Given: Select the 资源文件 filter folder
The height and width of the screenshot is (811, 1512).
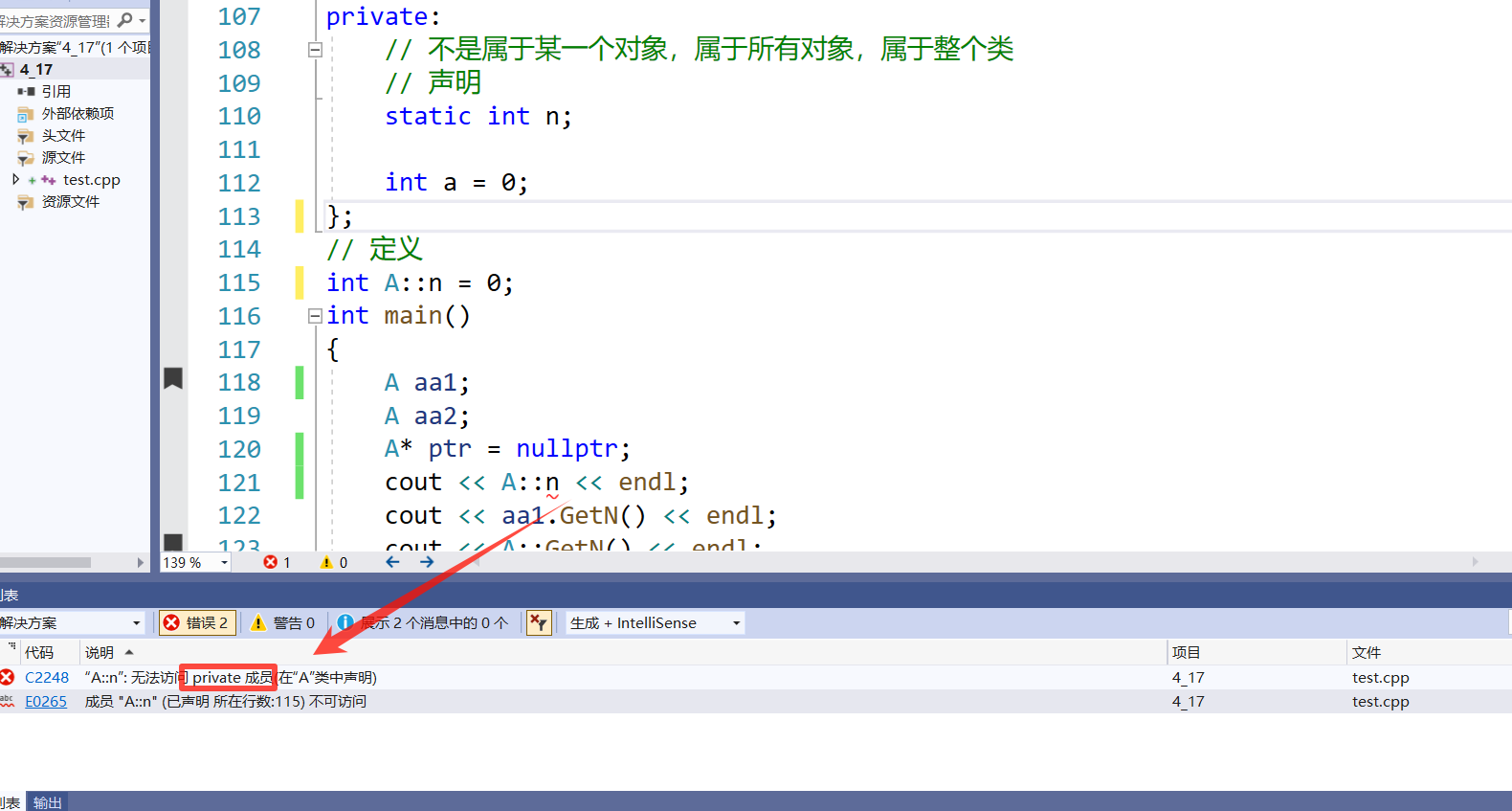Looking at the screenshot, I should click(71, 201).
